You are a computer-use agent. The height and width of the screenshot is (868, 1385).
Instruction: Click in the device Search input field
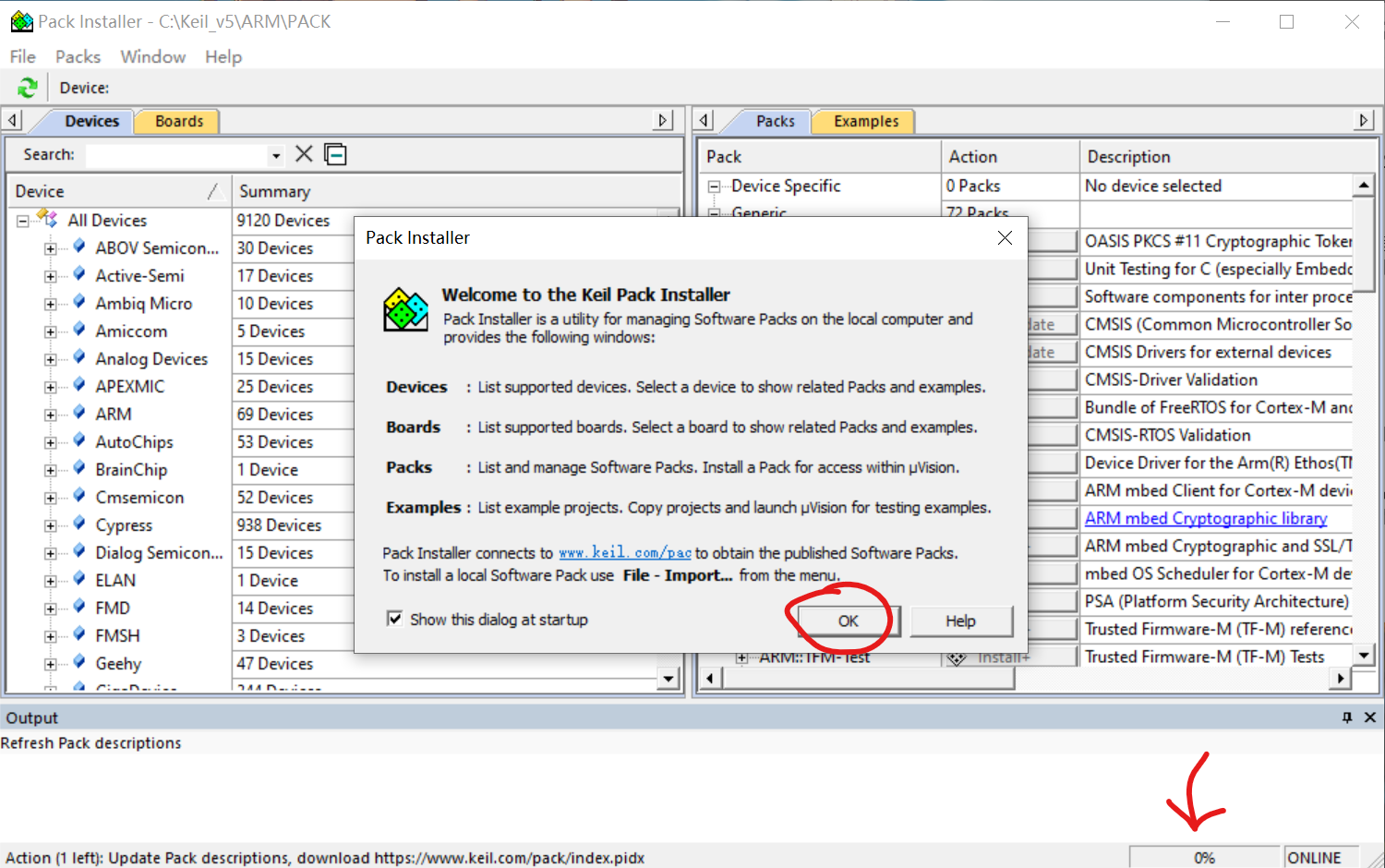[x=175, y=155]
